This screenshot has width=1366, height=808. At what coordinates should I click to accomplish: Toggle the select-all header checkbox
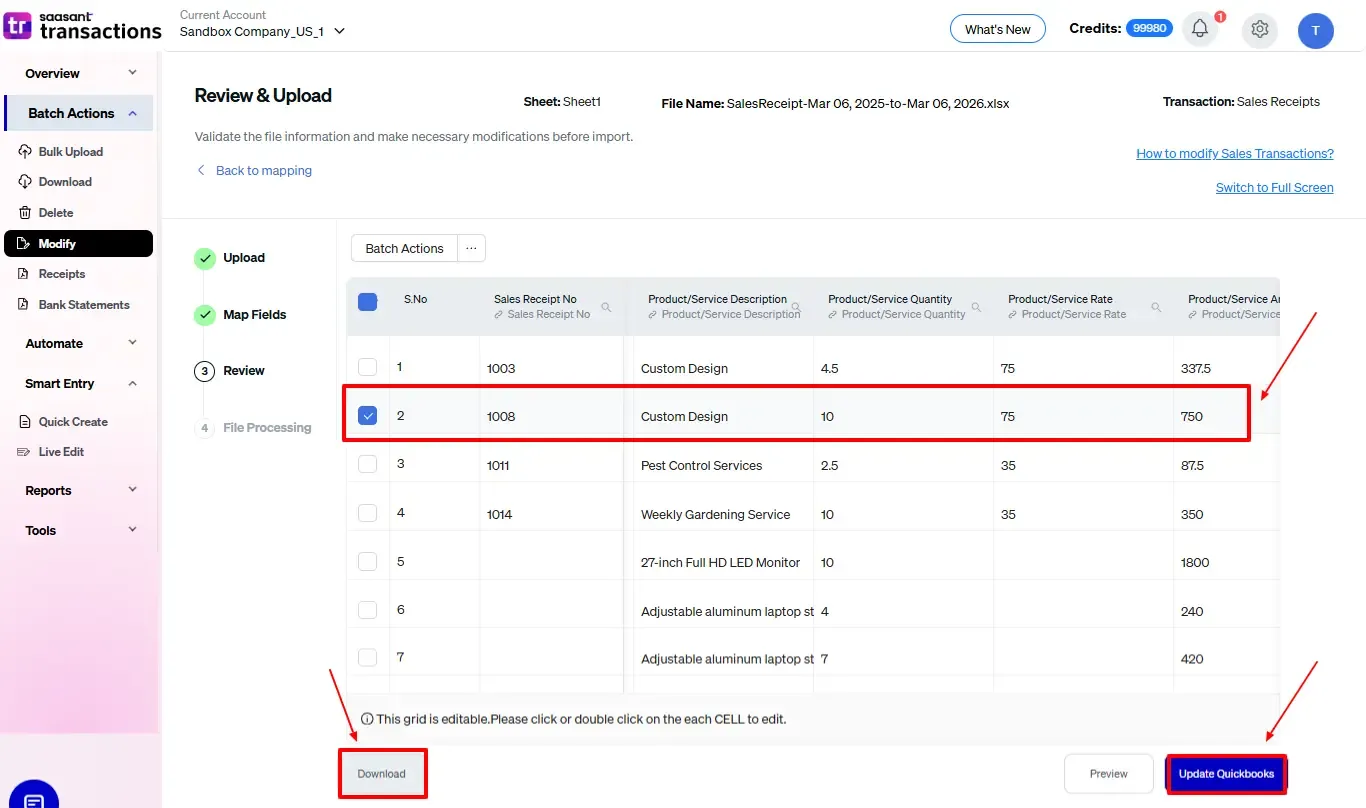[367, 301]
